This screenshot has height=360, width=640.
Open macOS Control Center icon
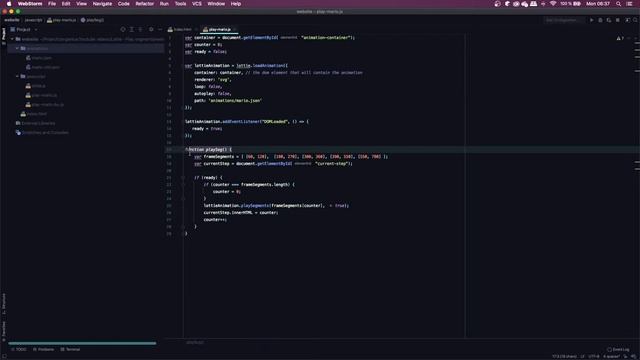[x=630, y=4]
